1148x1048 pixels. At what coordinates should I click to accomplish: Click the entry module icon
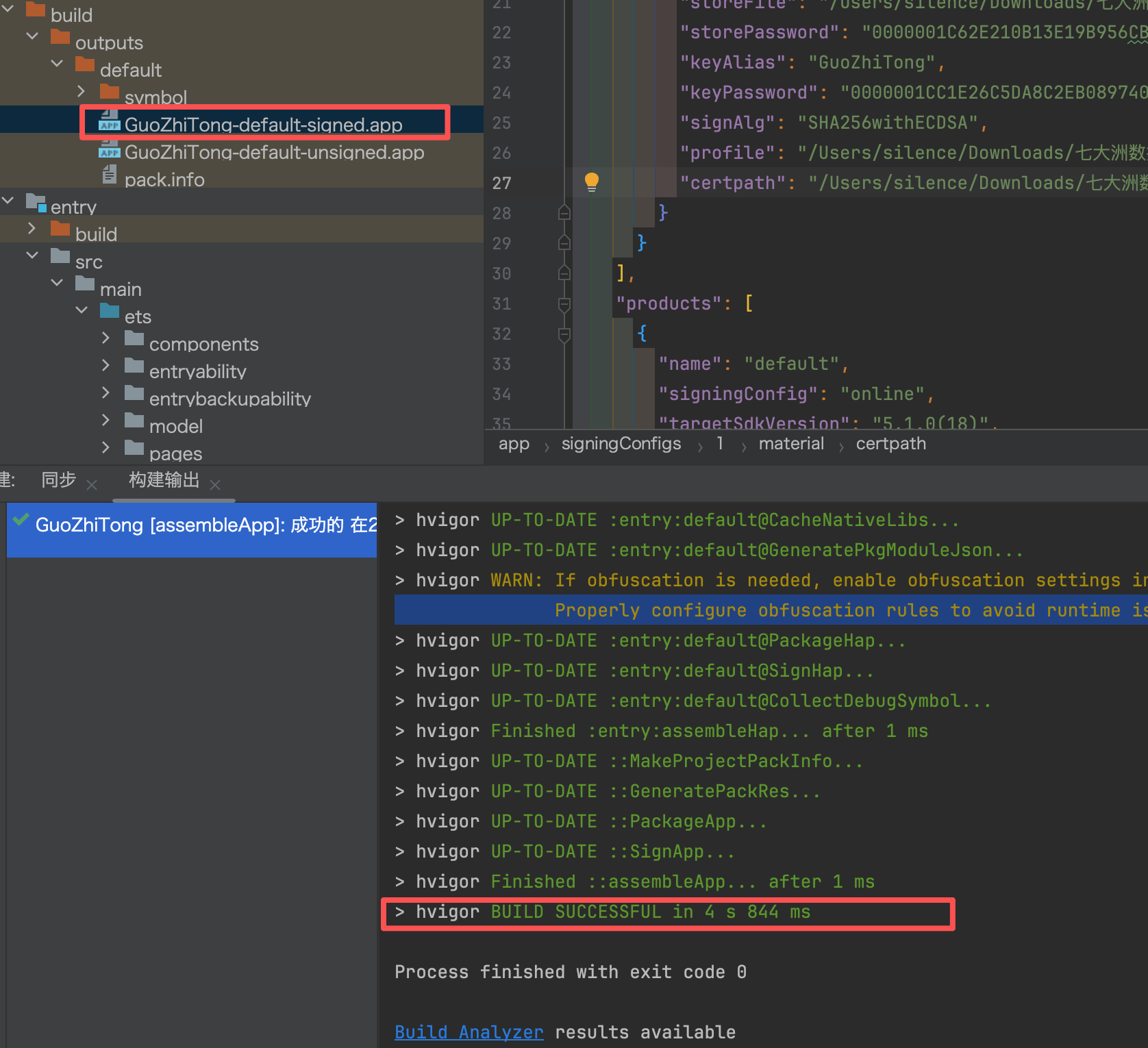coord(36,202)
